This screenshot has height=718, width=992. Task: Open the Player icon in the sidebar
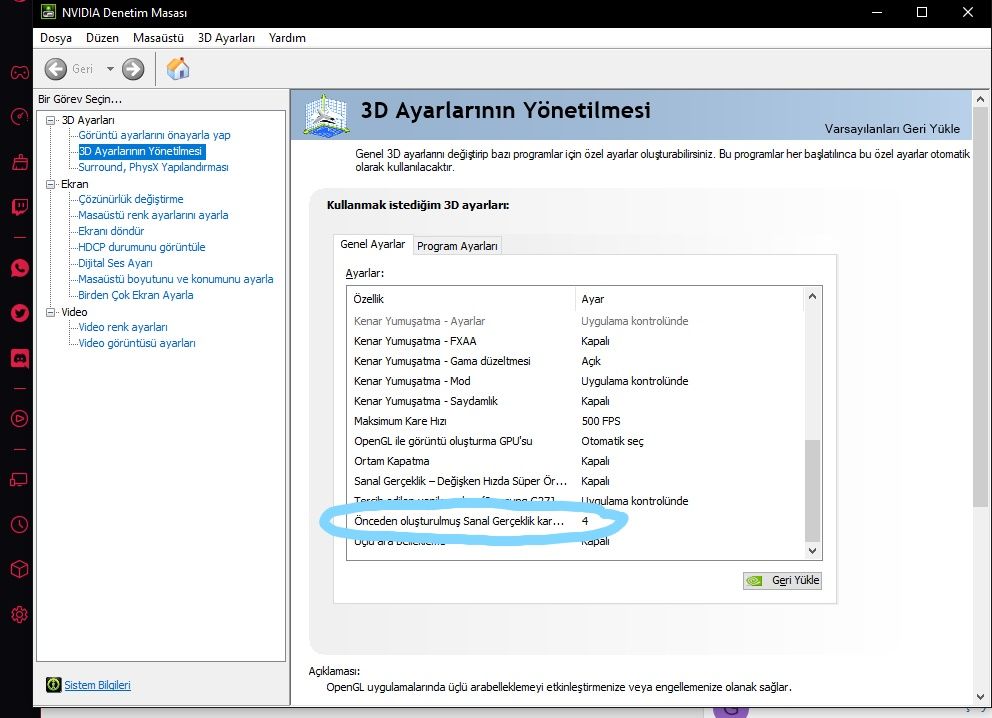pyautogui.click(x=19, y=418)
